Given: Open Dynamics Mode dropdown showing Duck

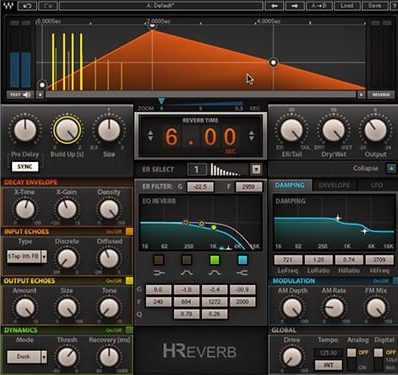Looking at the screenshot, I should [27, 357].
